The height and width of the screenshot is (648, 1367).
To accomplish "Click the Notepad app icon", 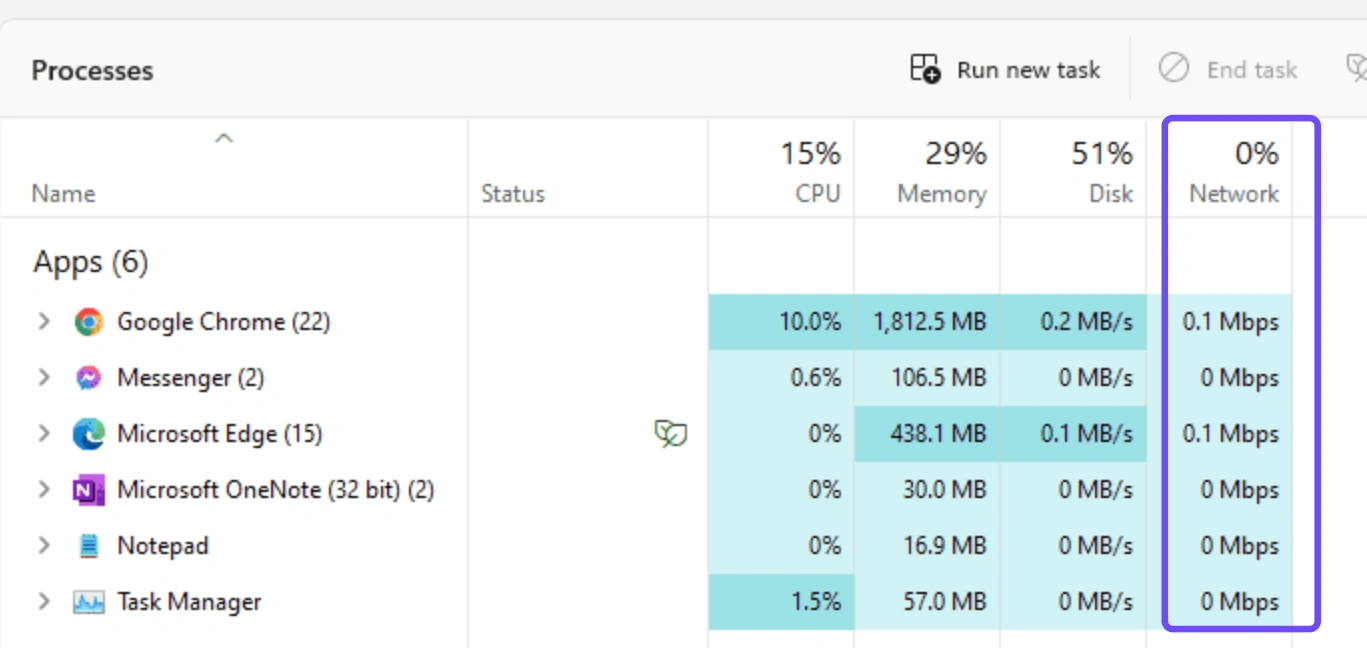I will (x=88, y=546).
